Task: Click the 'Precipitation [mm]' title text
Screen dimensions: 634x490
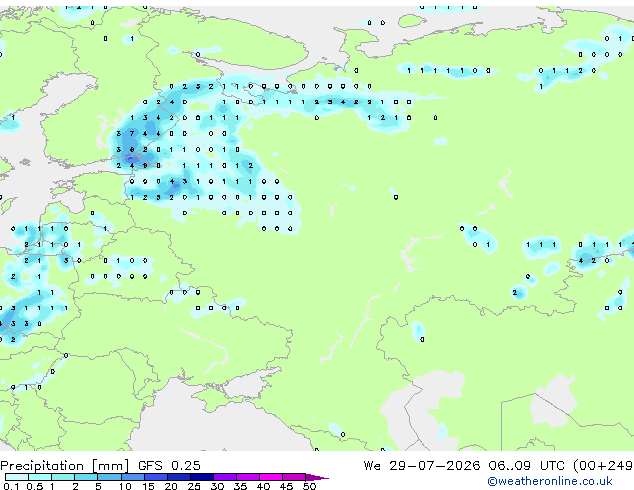Action: (65, 466)
